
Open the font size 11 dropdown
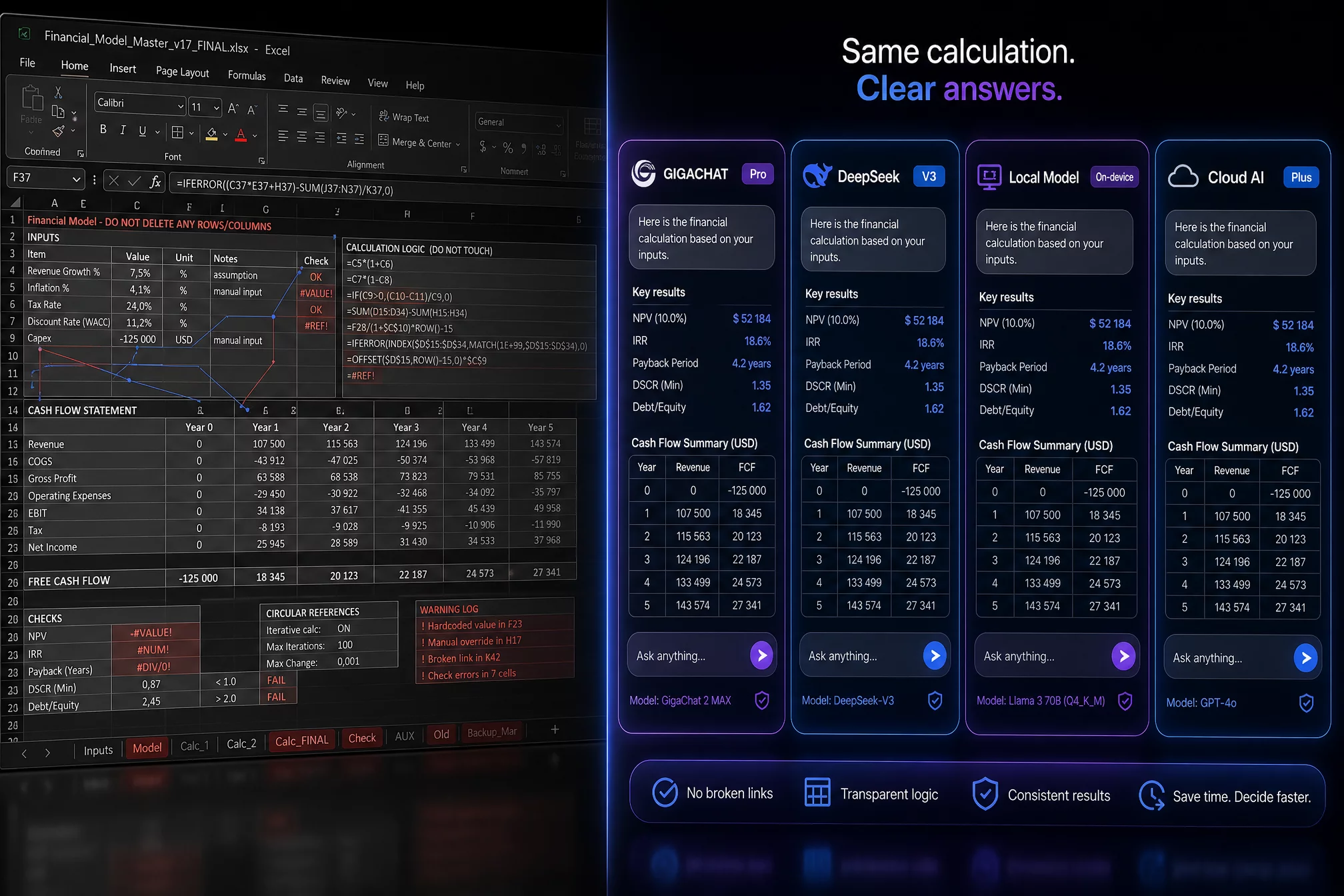tap(217, 107)
